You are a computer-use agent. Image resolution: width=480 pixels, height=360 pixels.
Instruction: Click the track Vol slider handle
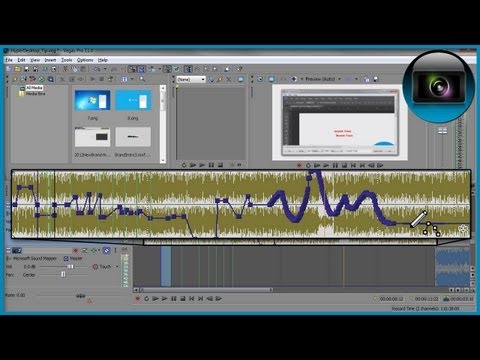click(70, 267)
